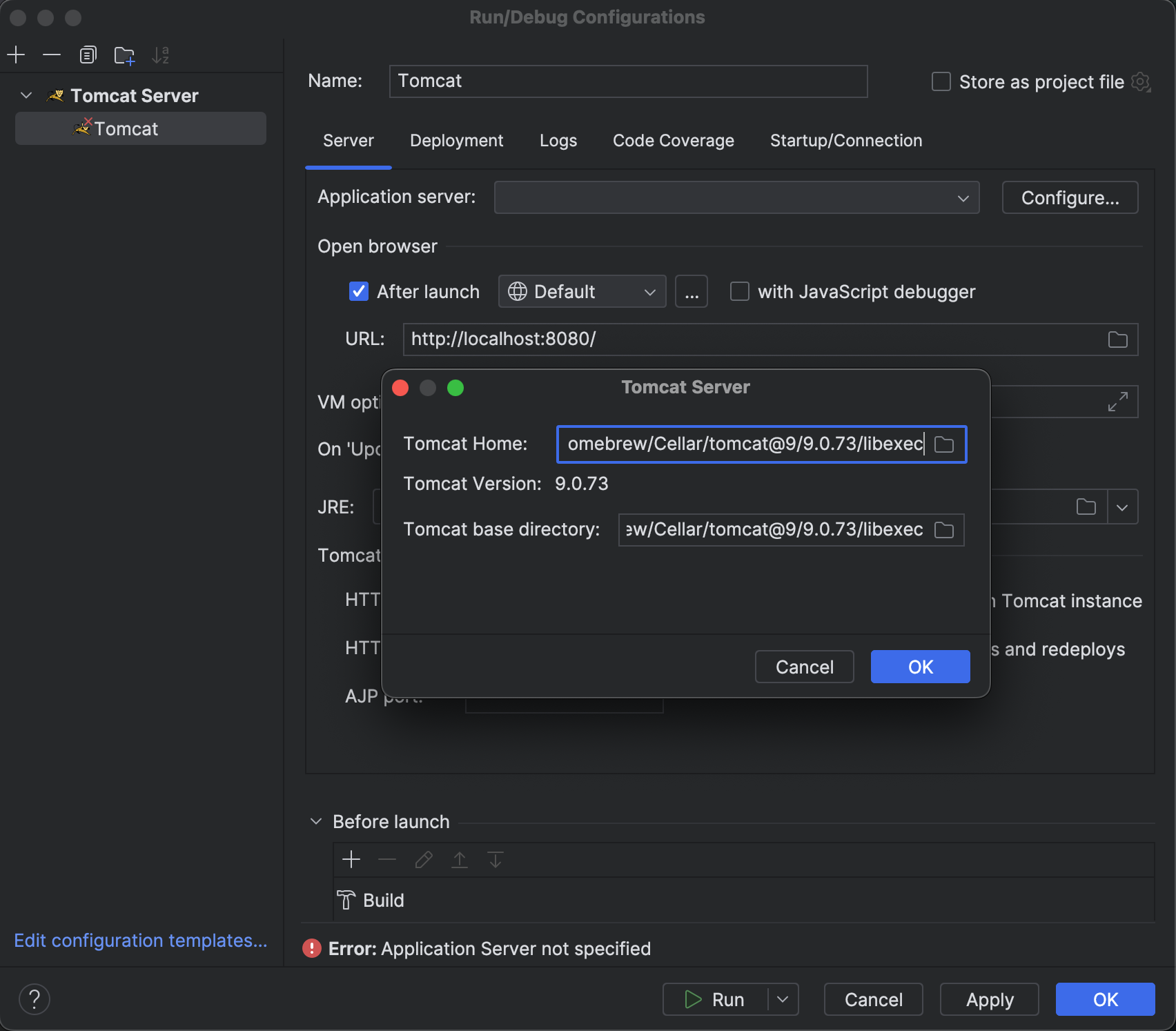Open the JRE dropdown arrow

pyautogui.click(x=1123, y=507)
